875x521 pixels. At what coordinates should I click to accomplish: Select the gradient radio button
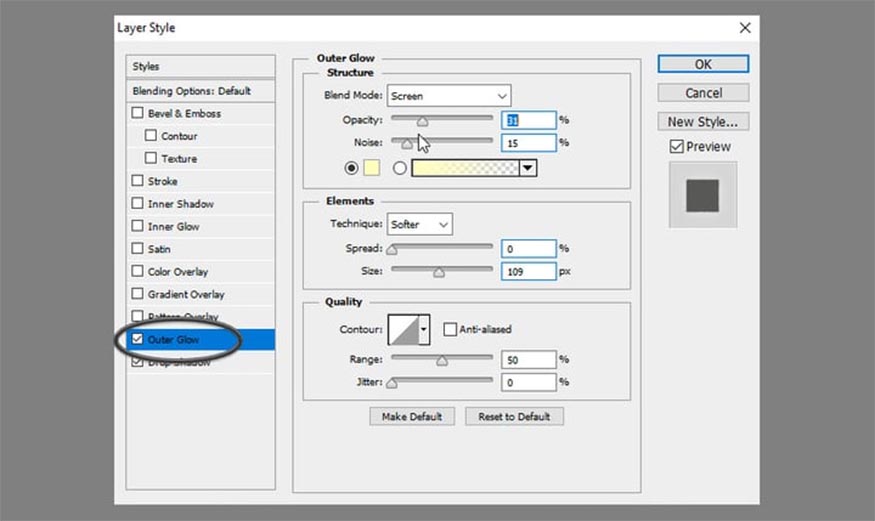(x=400, y=167)
